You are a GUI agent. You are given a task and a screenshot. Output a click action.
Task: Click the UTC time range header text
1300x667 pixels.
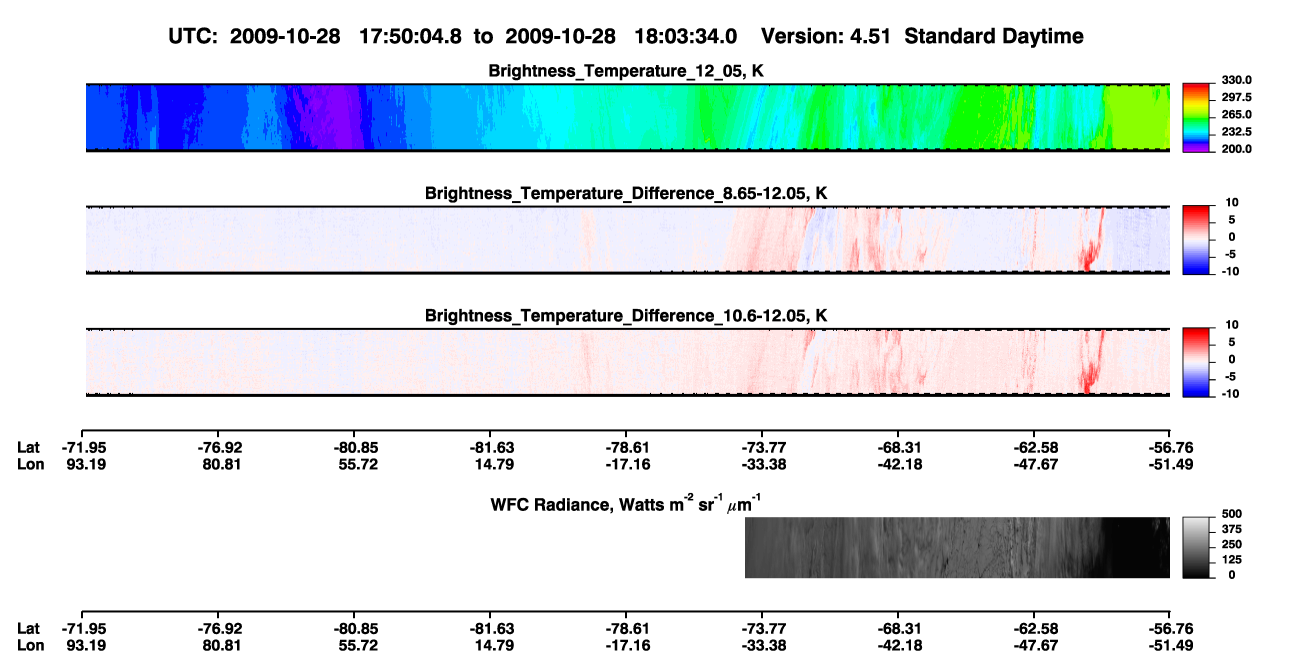click(x=626, y=36)
